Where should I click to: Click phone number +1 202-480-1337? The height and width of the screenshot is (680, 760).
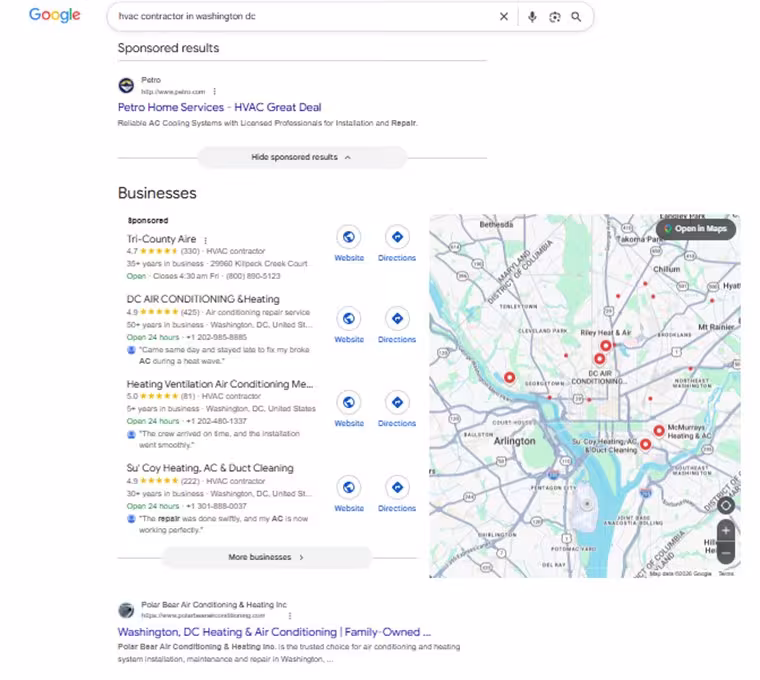click(x=217, y=421)
